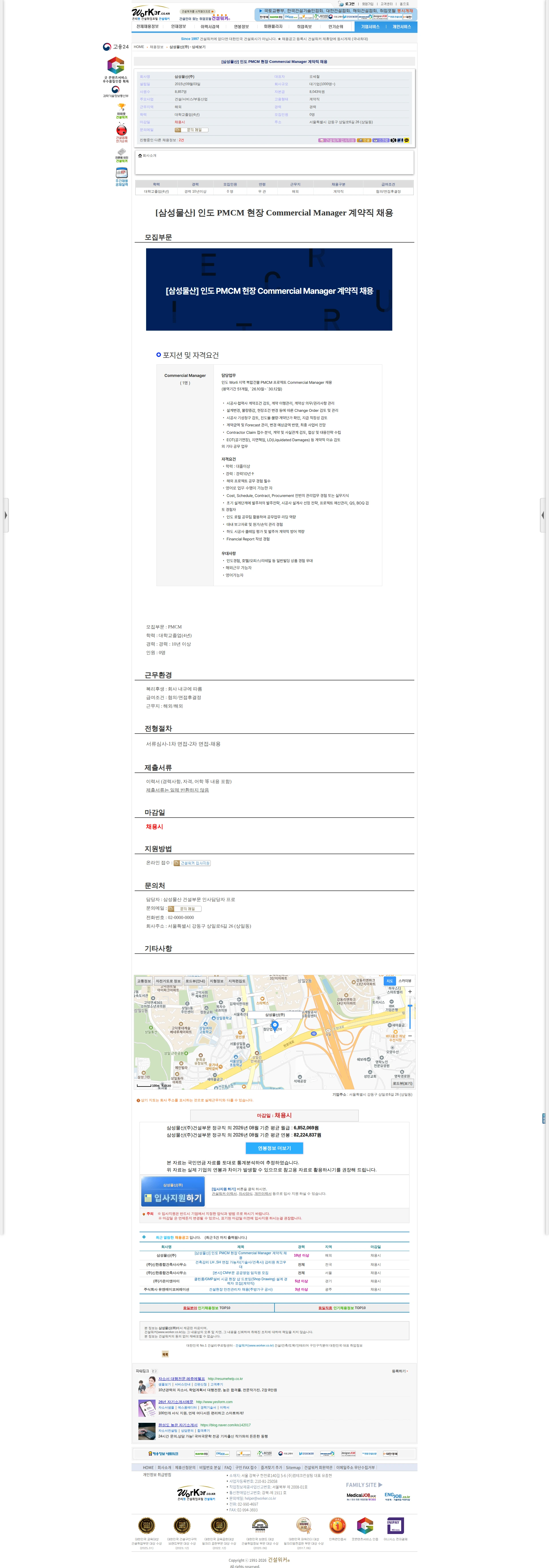The image size is (549, 1568).
Task: Expand the right side panel arrow
Action: point(543,515)
